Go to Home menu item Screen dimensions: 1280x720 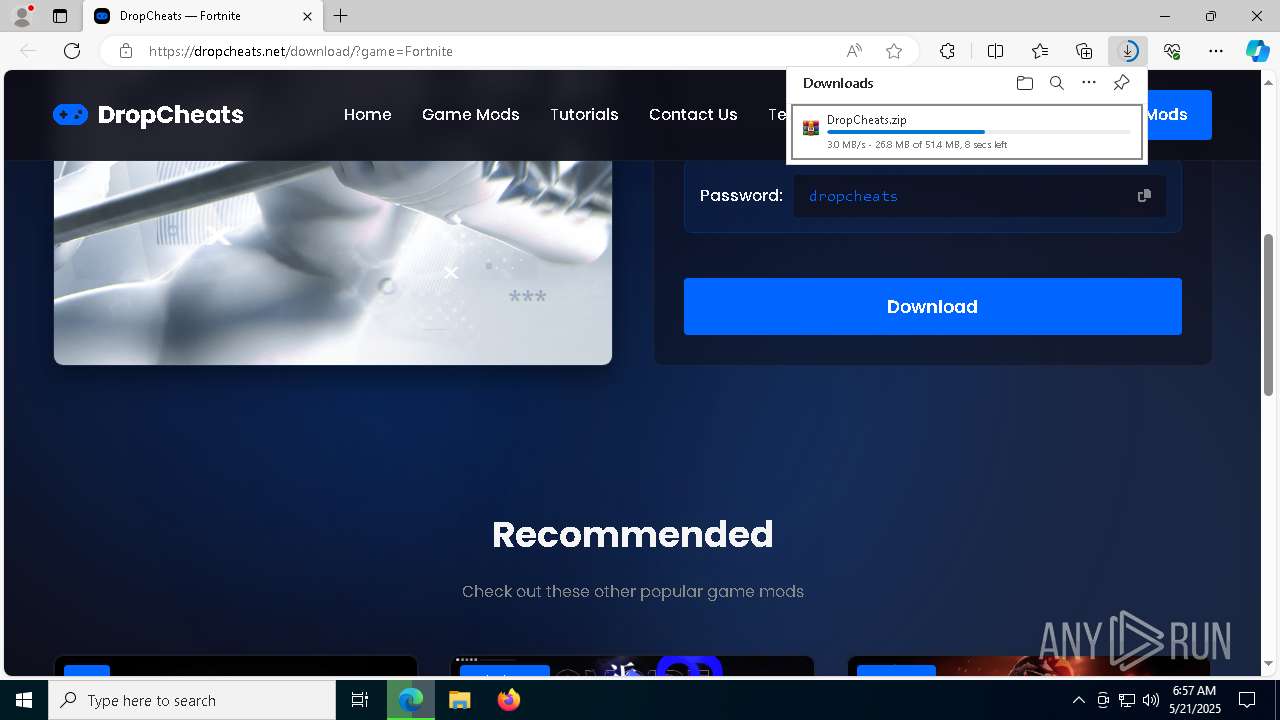[368, 115]
